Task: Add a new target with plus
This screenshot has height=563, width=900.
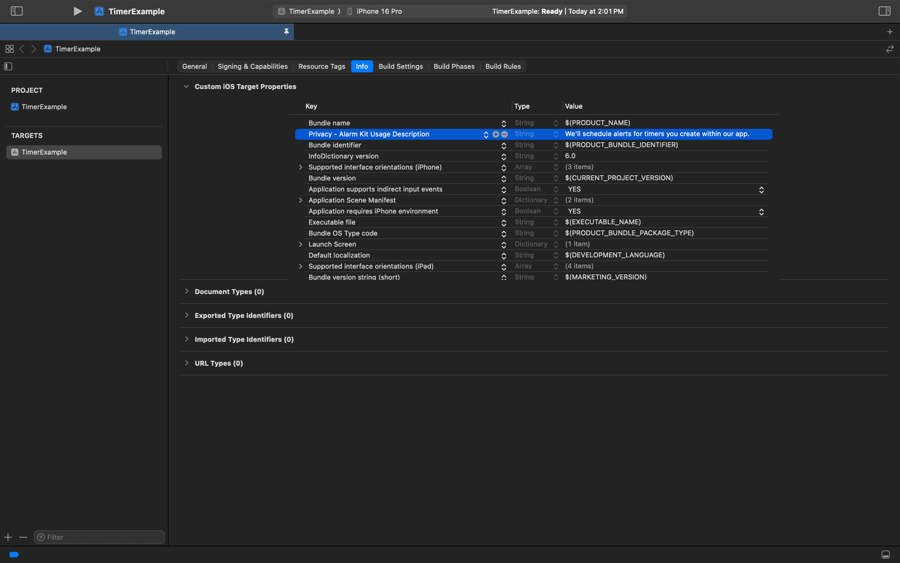Action: tap(8, 537)
